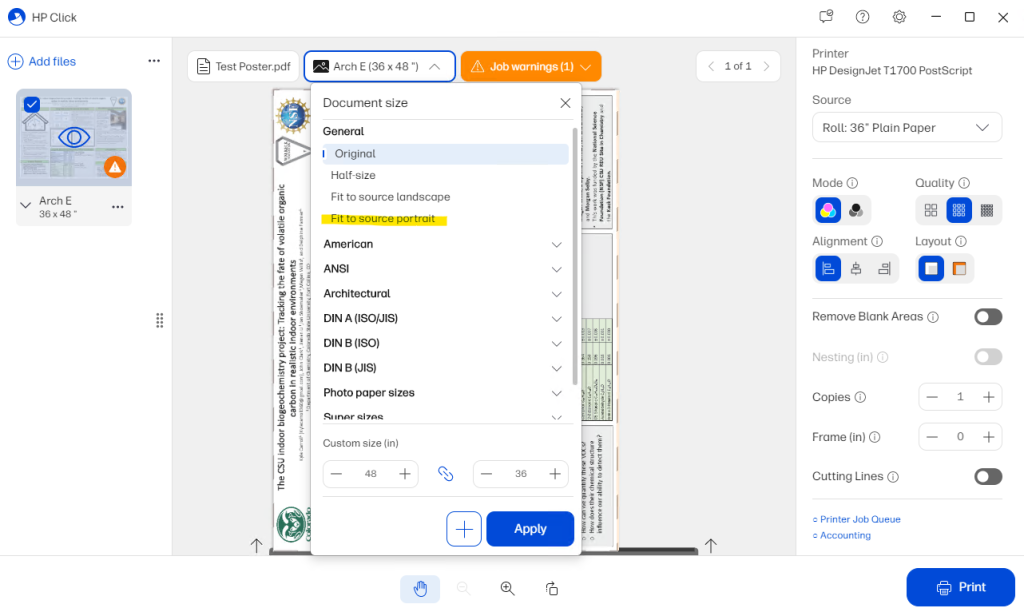Increase custom width value 48

click(405, 474)
